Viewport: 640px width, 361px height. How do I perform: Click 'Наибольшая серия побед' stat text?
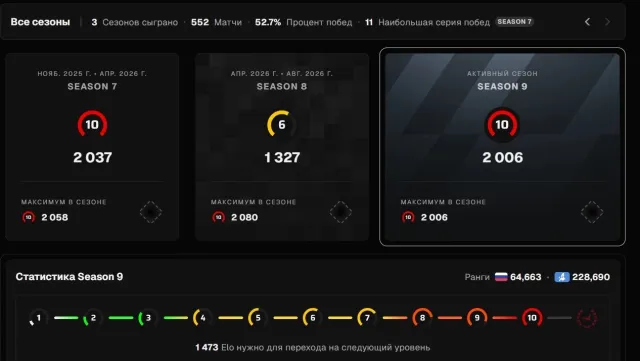coord(434,22)
